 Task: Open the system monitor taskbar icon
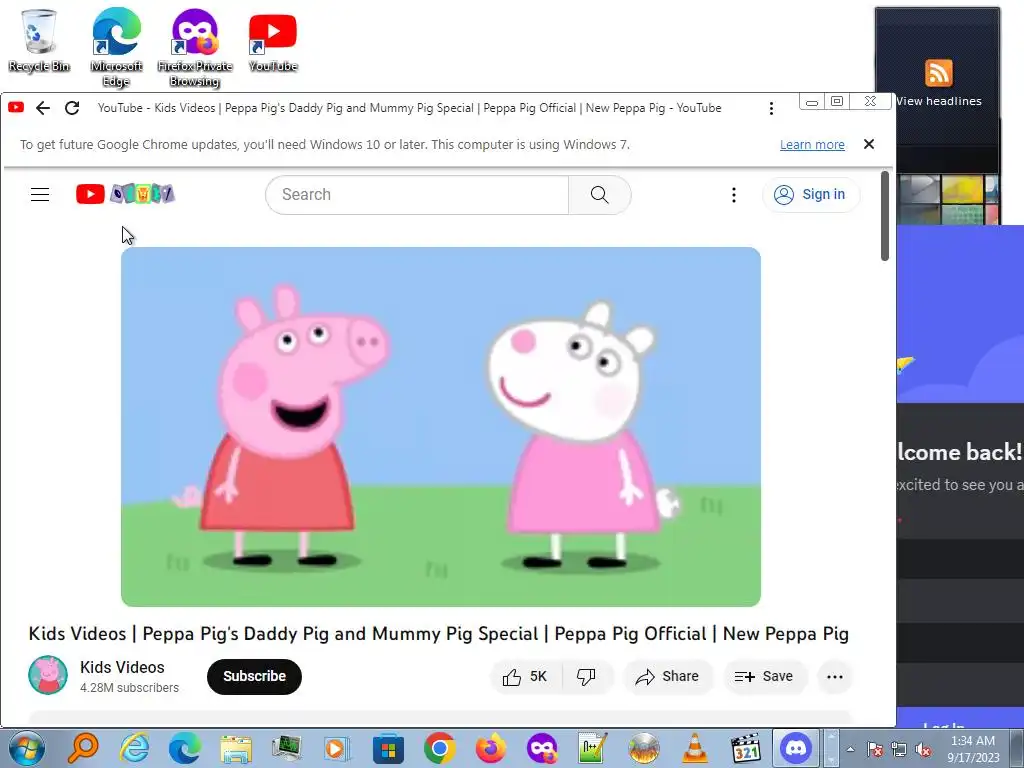[287, 748]
